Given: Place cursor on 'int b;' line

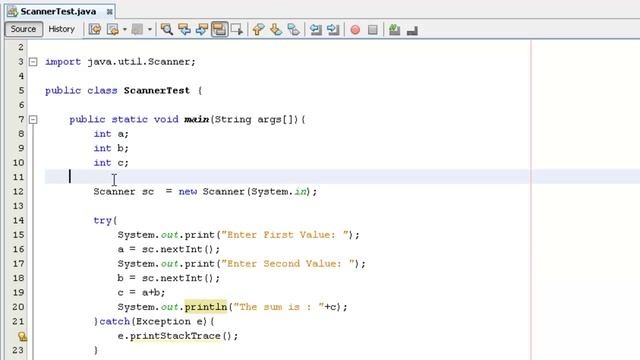Looking at the screenshot, I should [x=111, y=148].
